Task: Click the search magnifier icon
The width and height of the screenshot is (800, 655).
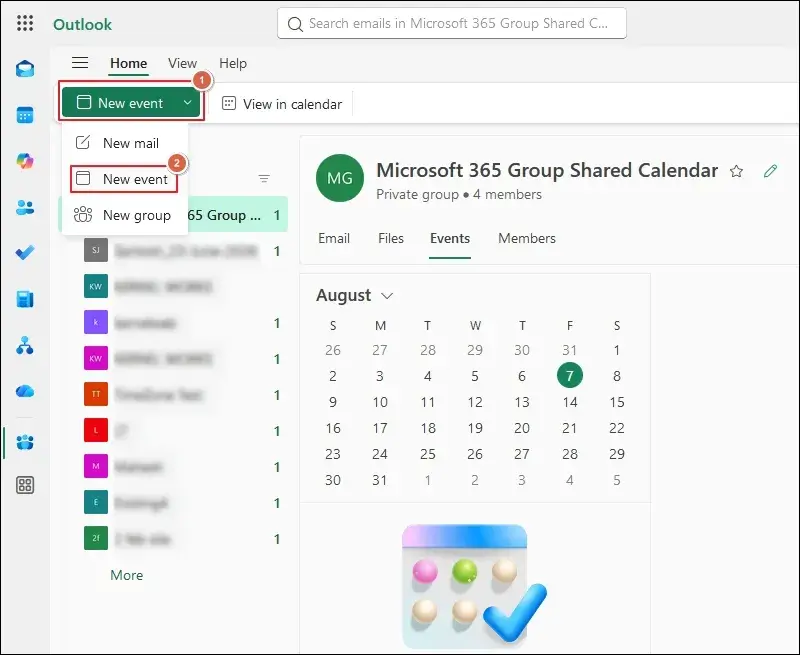Action: [x=295, y=24]
